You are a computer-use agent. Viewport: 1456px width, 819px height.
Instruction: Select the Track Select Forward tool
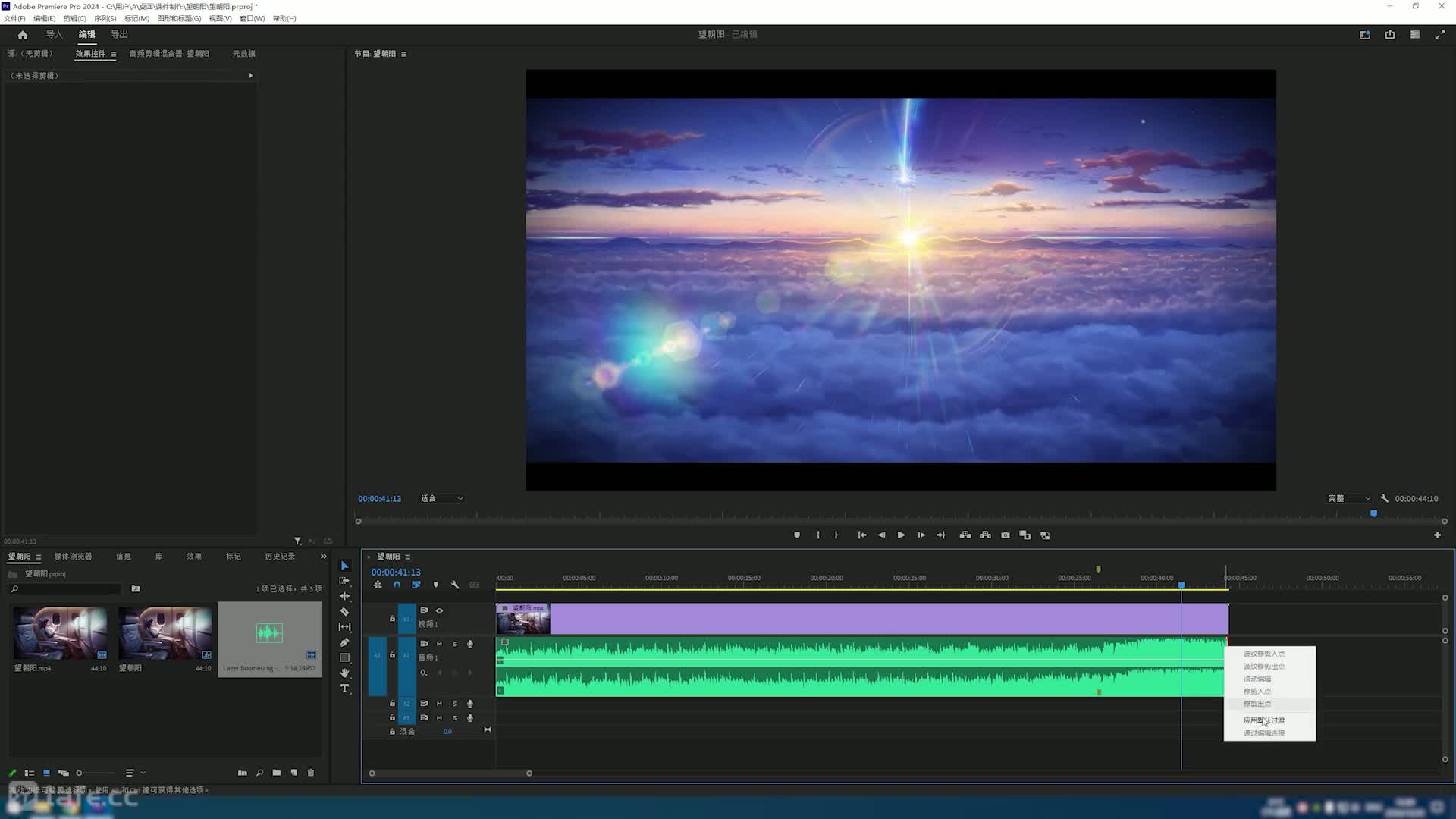(344, 581)
